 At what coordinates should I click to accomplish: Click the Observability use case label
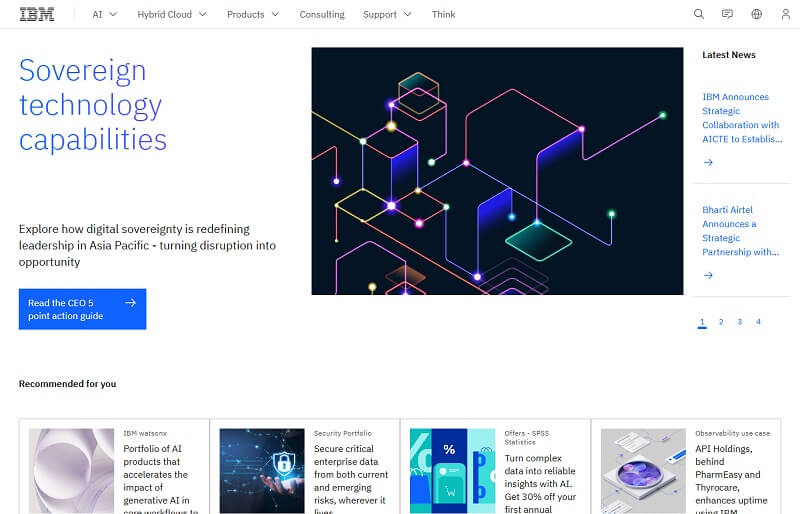point(733,433)
